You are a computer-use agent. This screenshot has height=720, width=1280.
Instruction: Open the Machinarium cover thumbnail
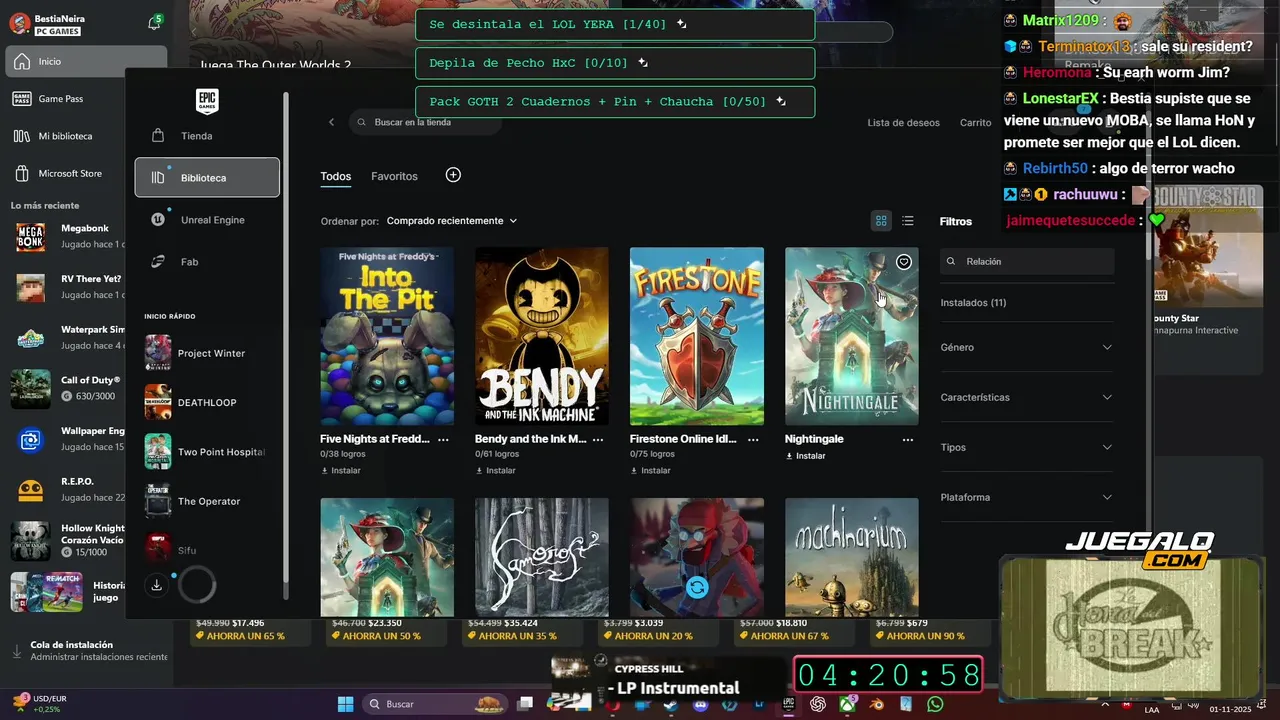coord(852,557)
